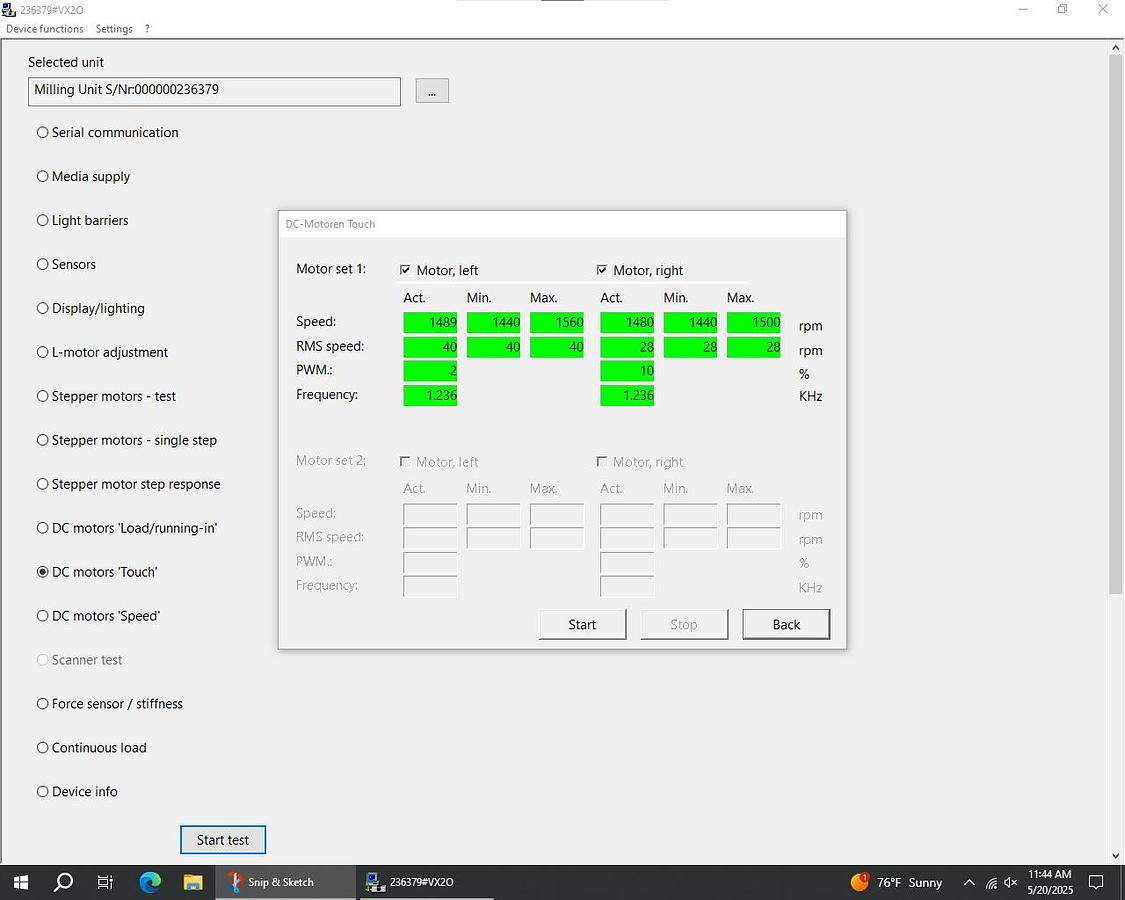
Task: Launch Microsoft Edge from taskbar
Action: pos(150,882)
